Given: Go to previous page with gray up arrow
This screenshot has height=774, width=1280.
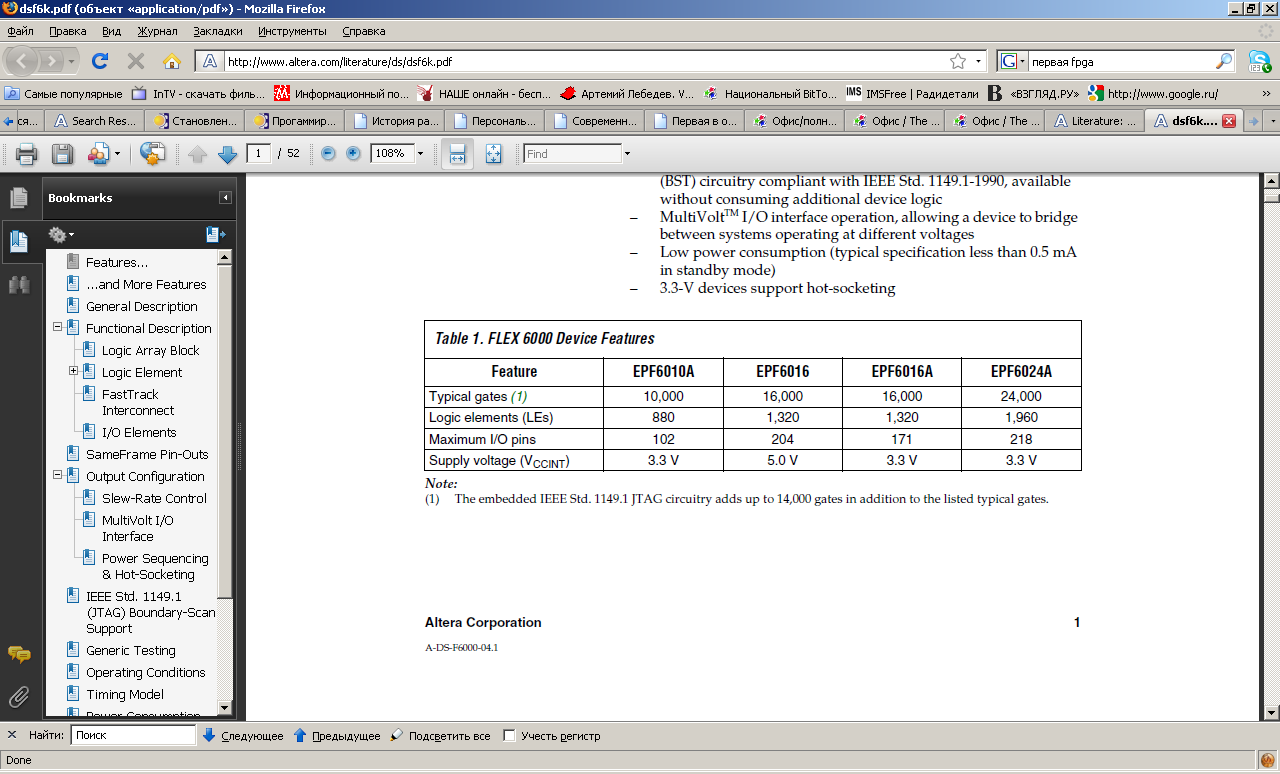Looking at the screenshot, I should [x=197, y=154].
